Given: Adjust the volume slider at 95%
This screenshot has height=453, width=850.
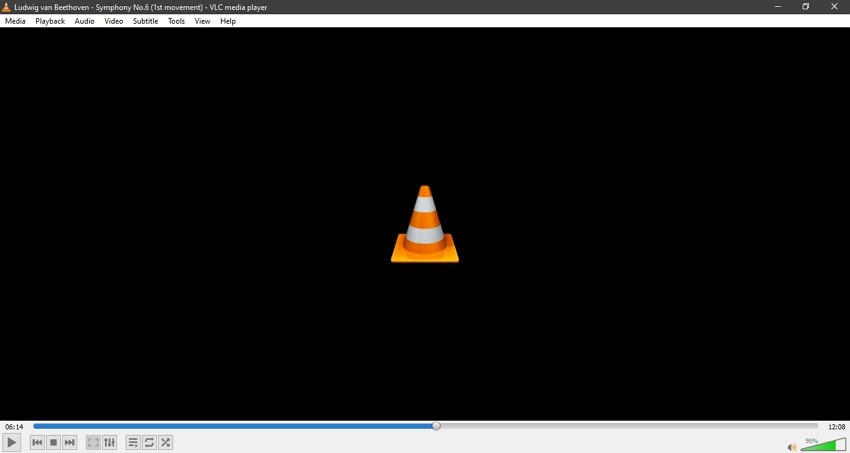Looking at the screenshot, I should click(823, 444).
